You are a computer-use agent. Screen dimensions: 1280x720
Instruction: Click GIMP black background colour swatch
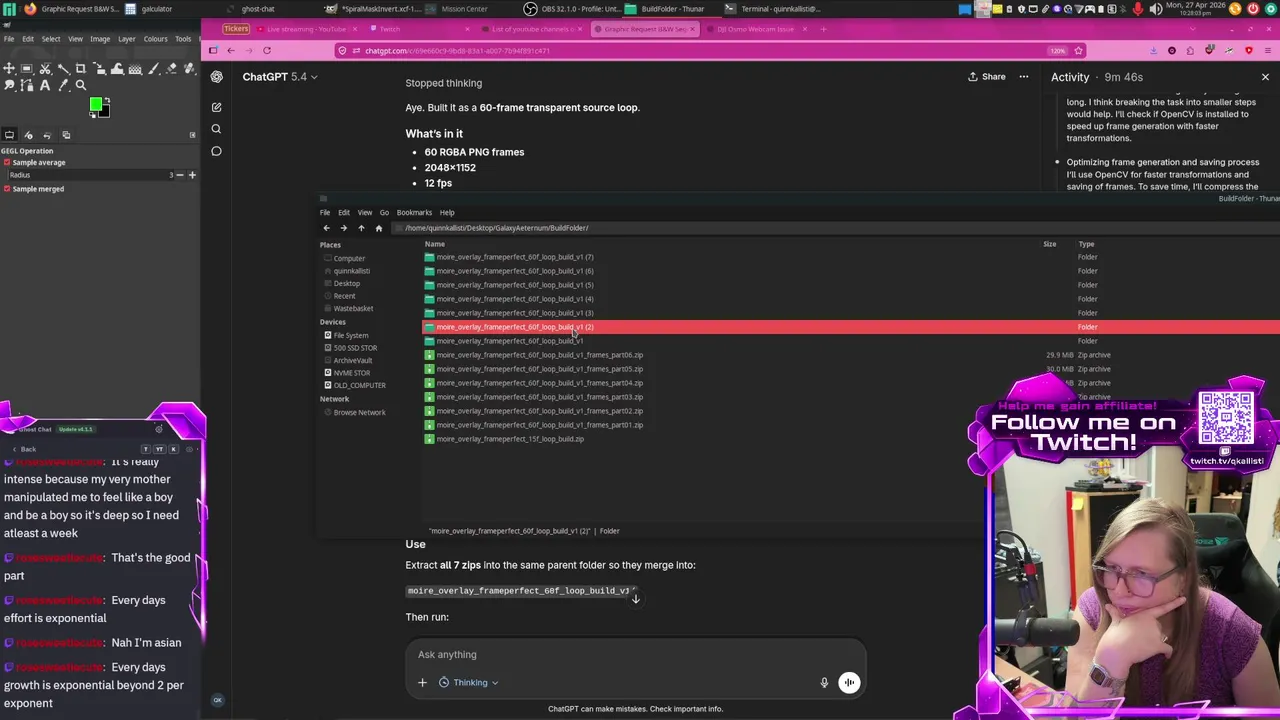click(x=106, y=114)
